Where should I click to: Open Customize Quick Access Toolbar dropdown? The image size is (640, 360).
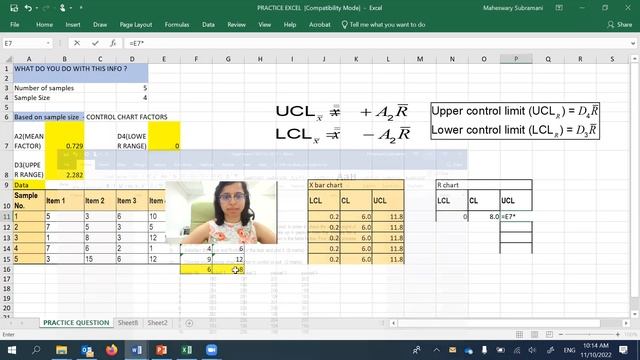pos(81,8)
